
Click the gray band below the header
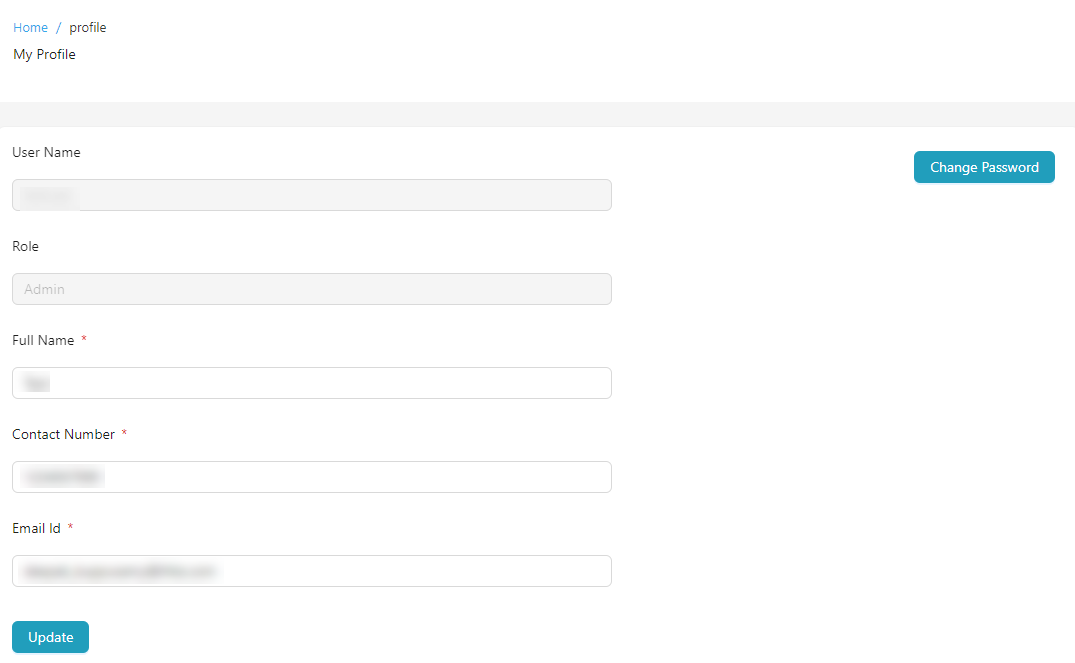537,113
